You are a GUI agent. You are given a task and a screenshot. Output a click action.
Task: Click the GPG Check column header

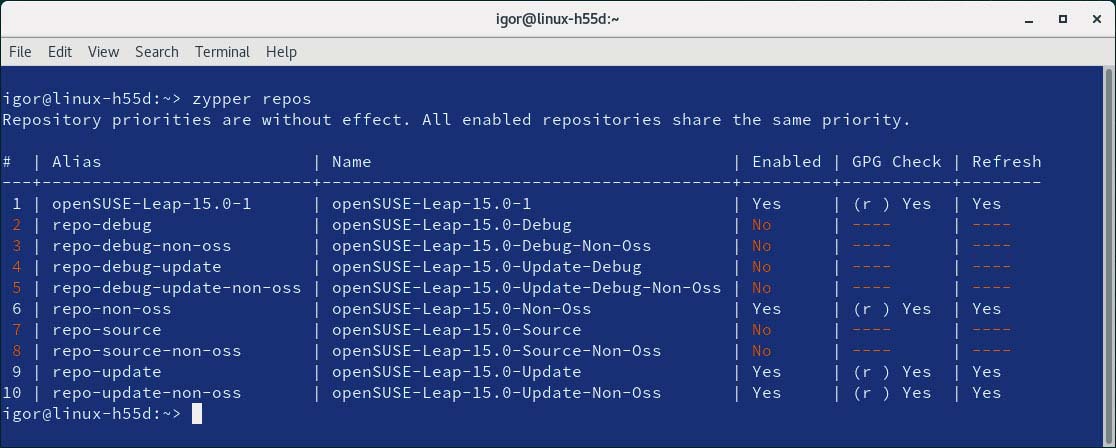897,162
